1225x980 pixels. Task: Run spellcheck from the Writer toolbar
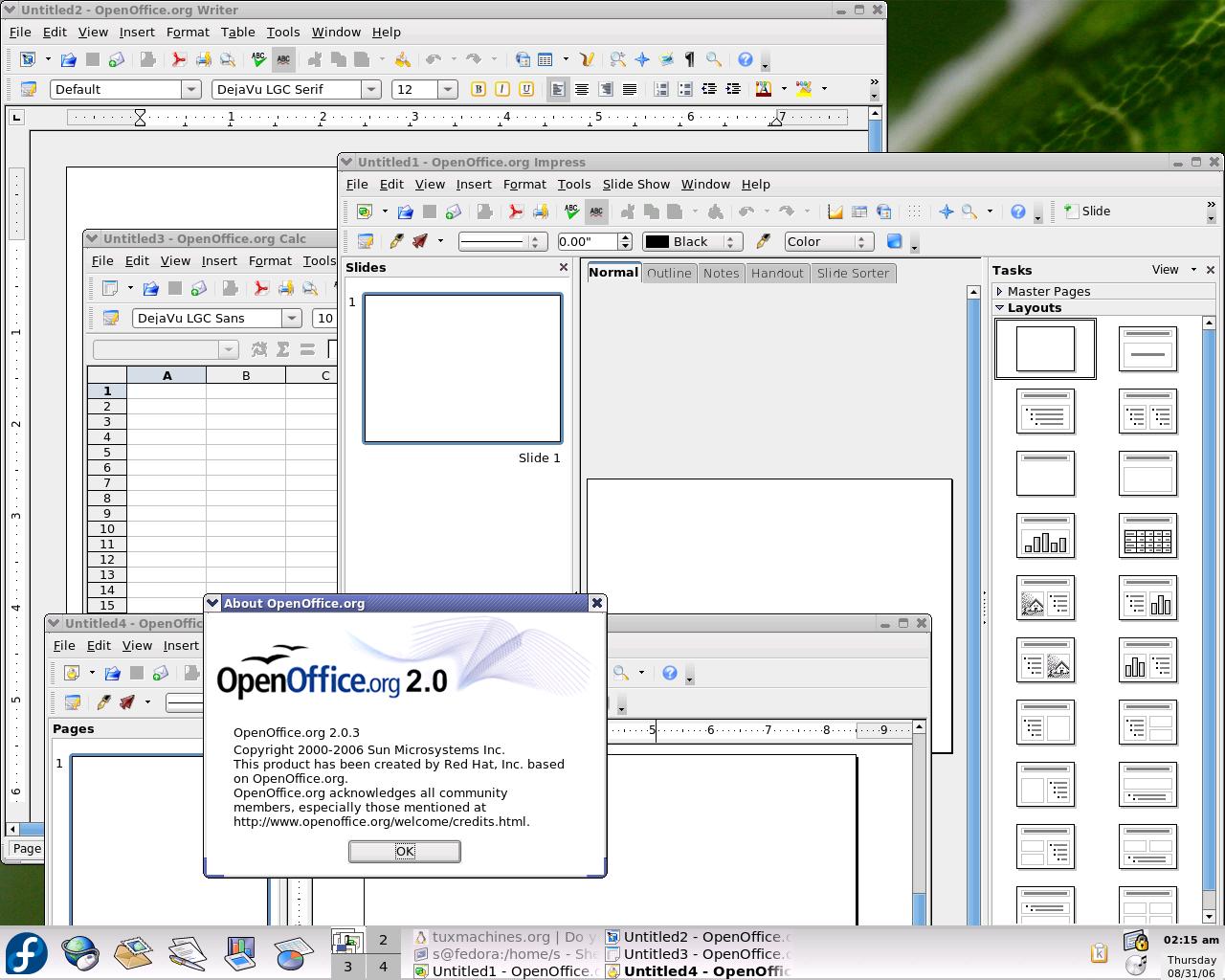click(258, 59)
